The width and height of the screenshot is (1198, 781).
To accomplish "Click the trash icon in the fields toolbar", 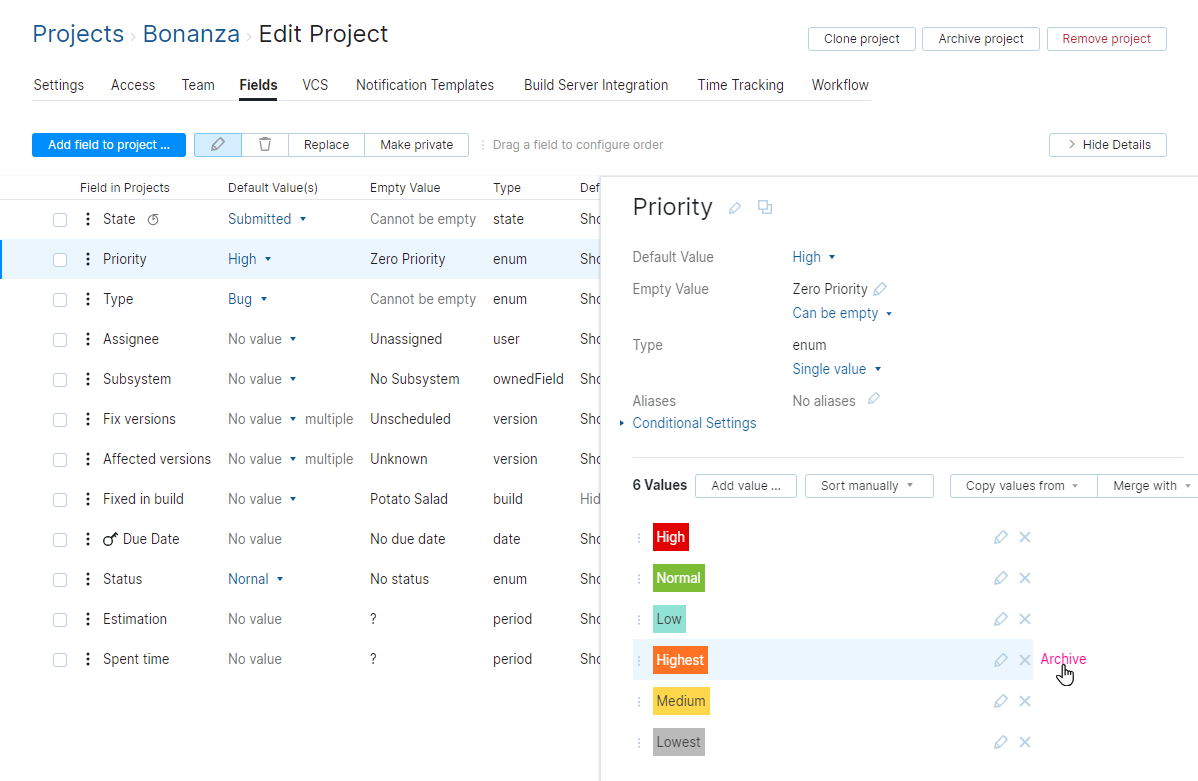I will (264, 144).
